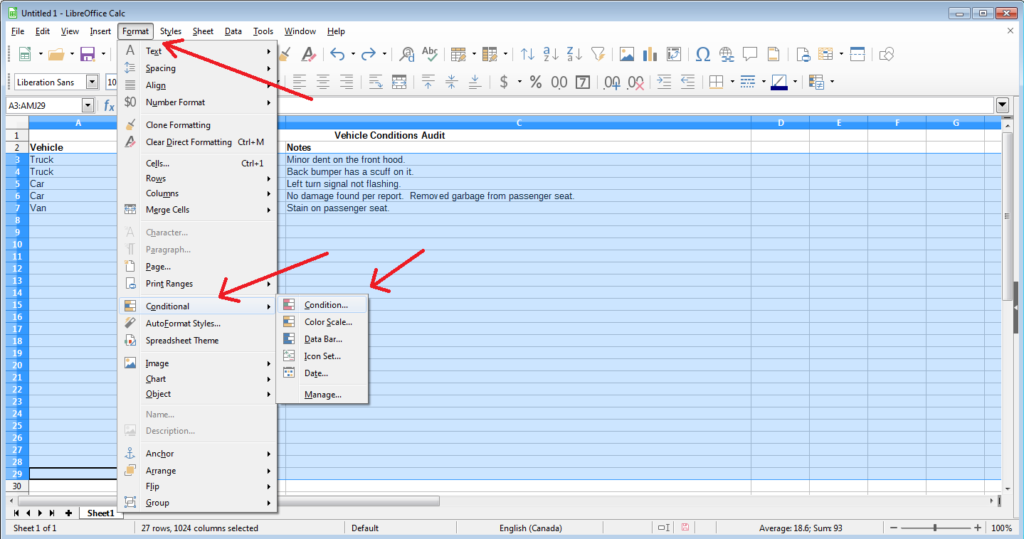Choose Color Scale... in the submenu

pos(328,322)
